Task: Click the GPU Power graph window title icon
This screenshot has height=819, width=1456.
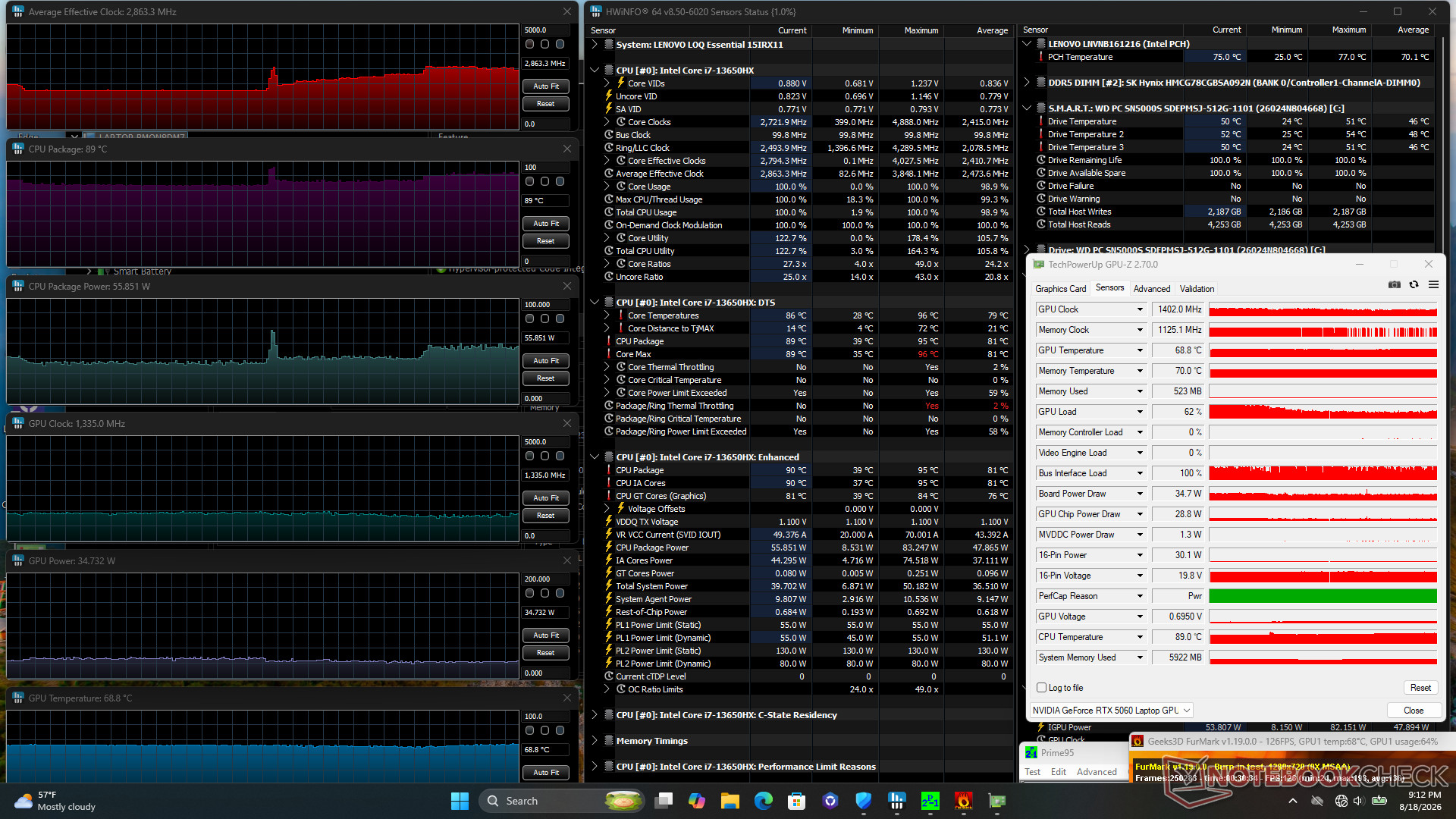Action: click(18, 561)
